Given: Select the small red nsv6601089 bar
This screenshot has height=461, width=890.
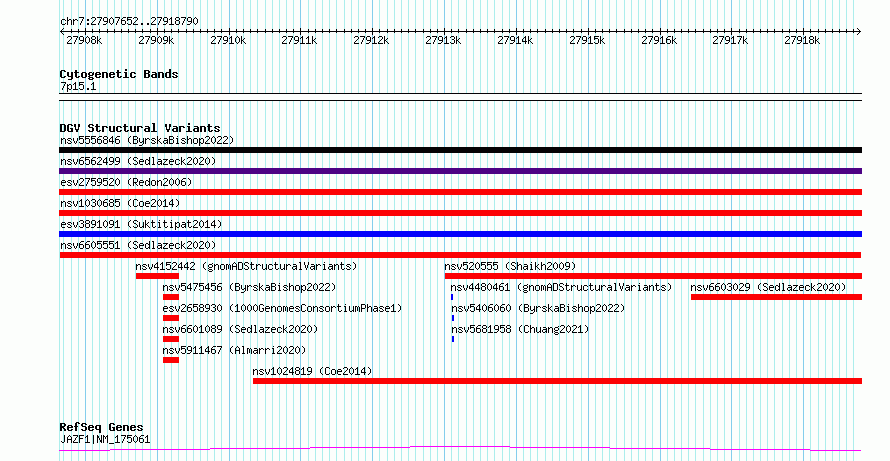Looking at the screenshot, I should pos(171,339).
